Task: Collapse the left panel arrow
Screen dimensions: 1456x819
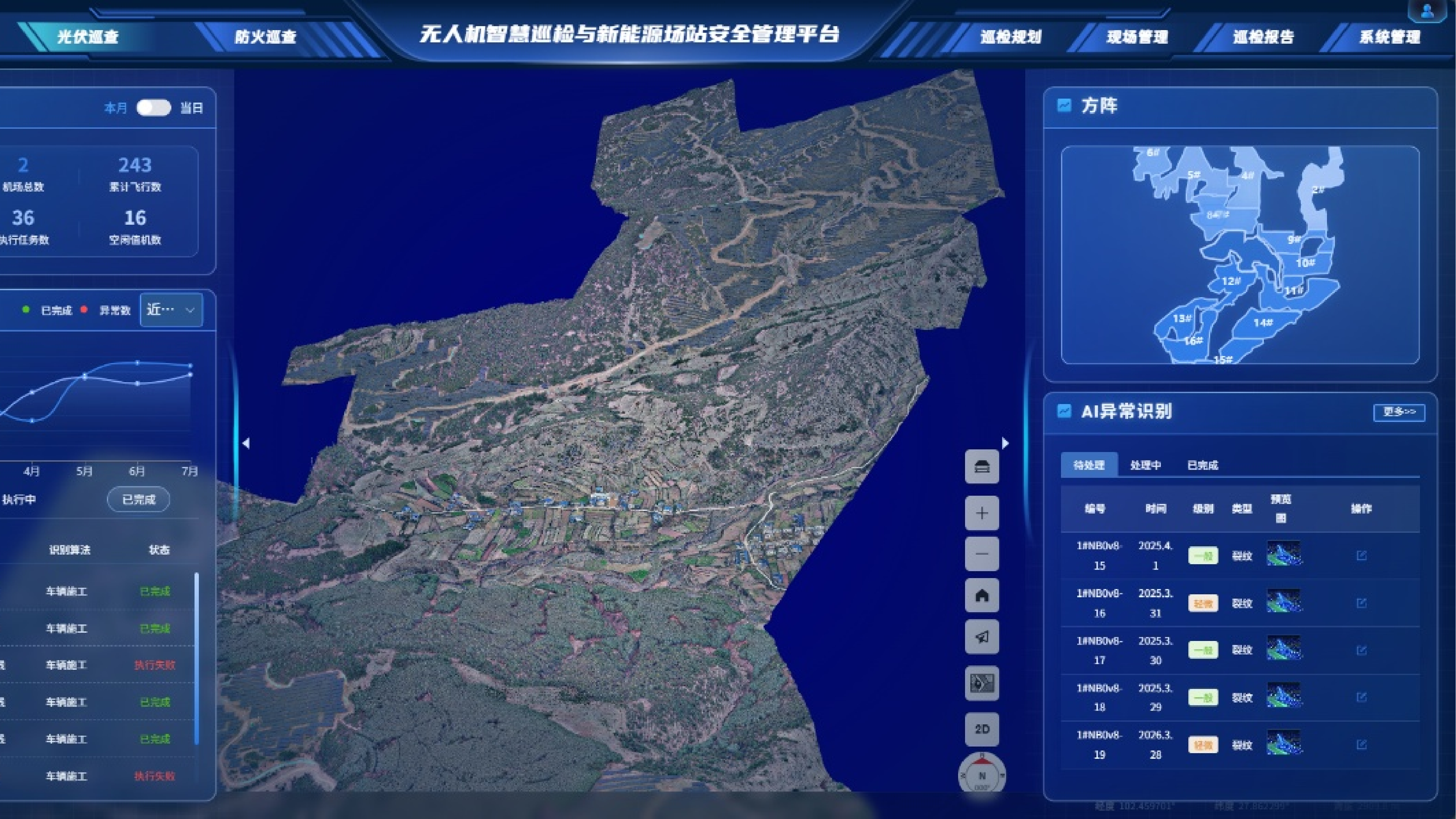Action: pos(246,443)
